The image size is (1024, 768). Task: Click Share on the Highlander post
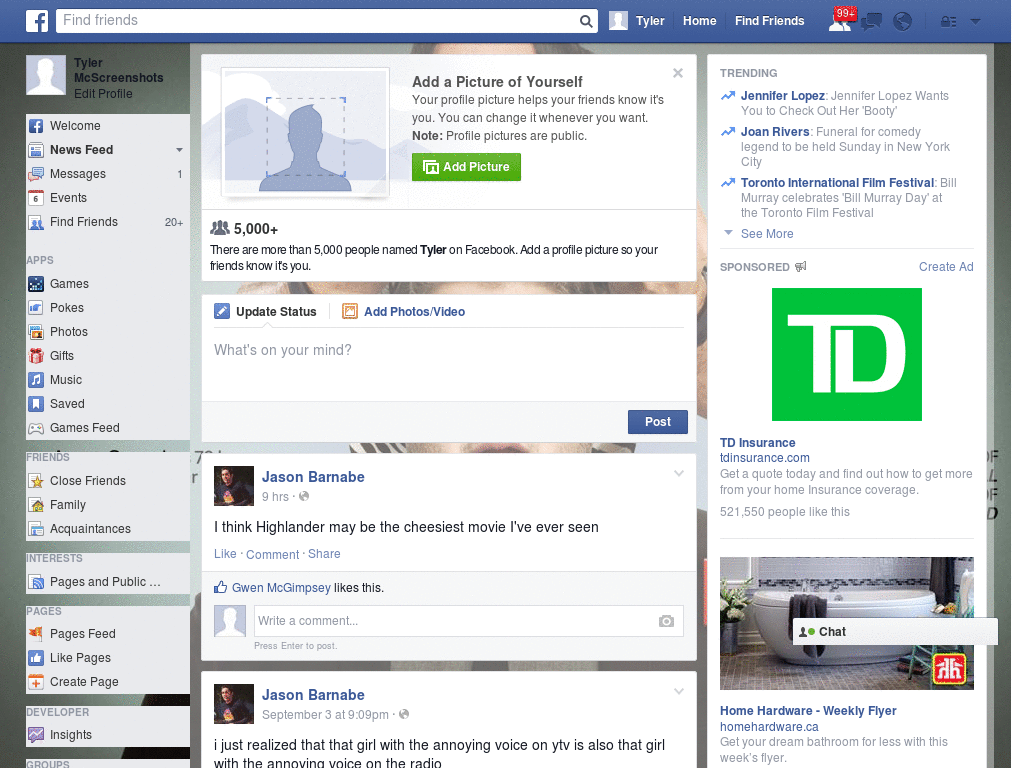click(x=324, y=554)
